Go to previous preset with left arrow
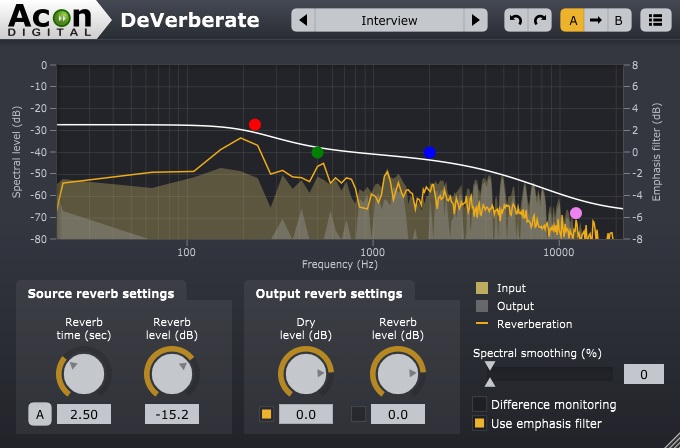 pos(304,20)
